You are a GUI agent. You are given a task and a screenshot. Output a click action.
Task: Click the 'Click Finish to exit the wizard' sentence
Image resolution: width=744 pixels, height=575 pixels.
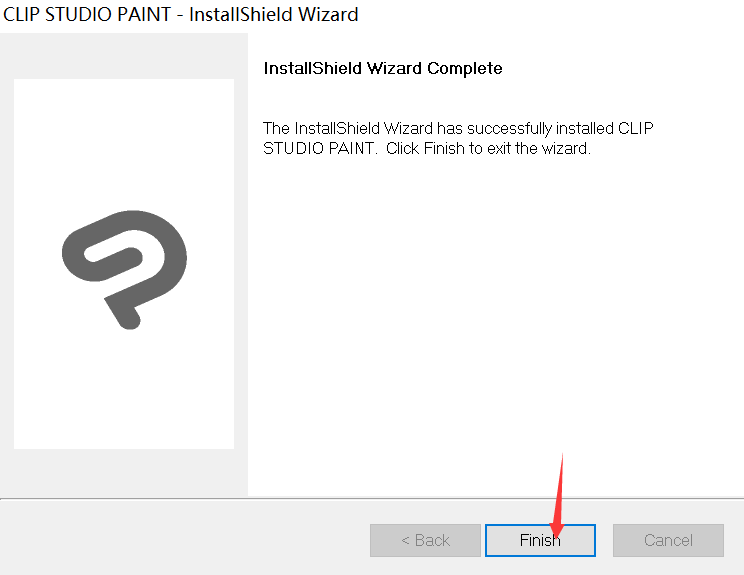[x=488, y=148]
